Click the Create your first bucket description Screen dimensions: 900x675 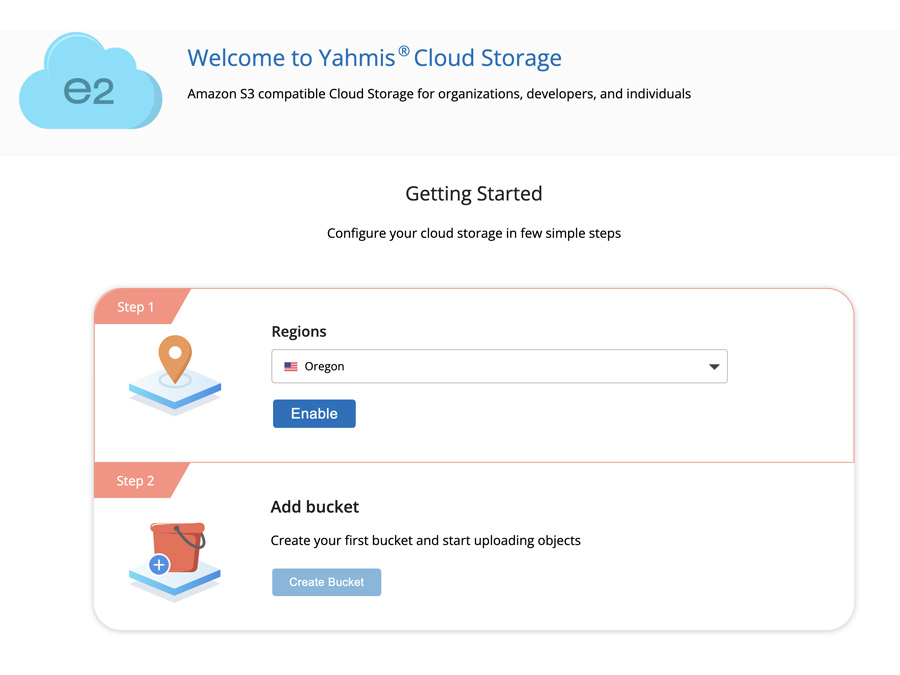(x=425, y=541)
